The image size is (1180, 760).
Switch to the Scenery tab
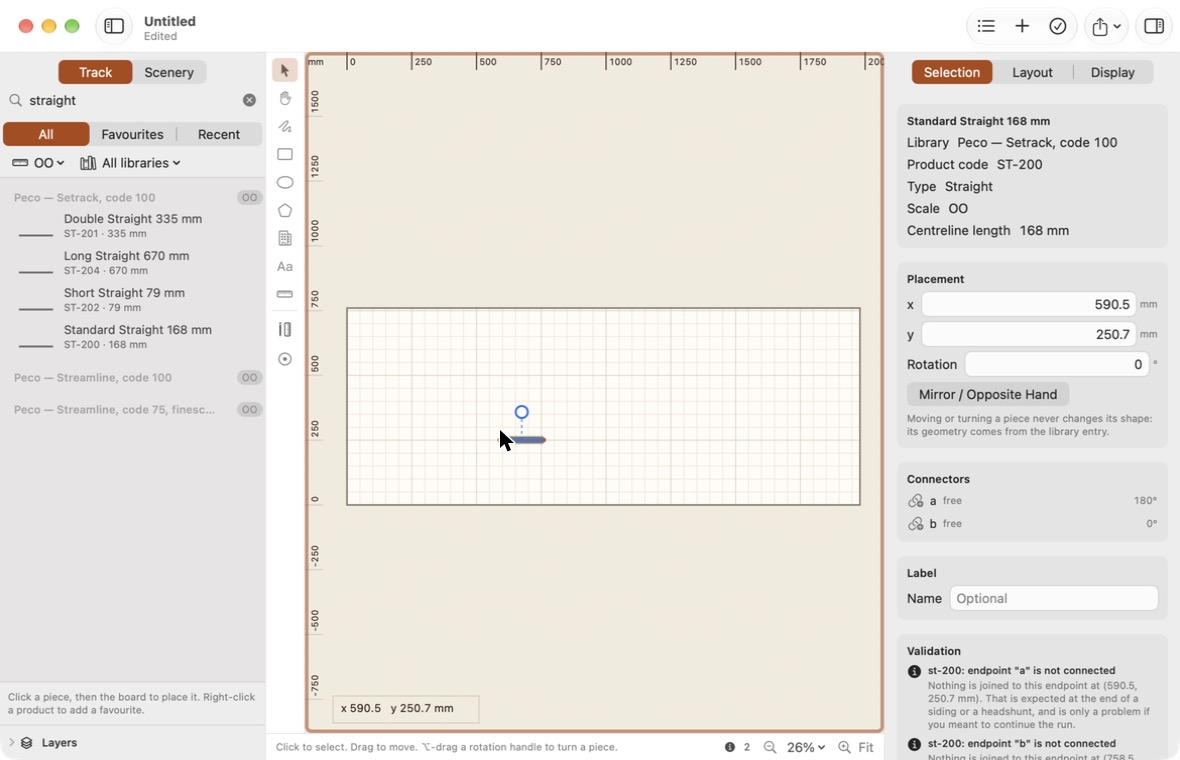169,72
